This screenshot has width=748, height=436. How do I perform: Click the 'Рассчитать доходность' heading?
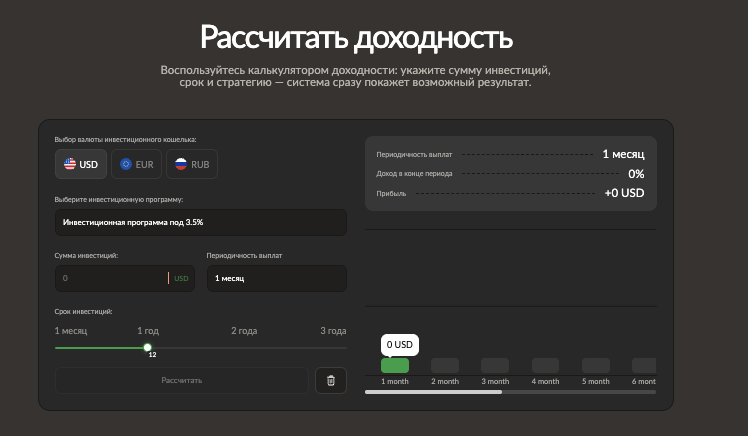(356, 37)
